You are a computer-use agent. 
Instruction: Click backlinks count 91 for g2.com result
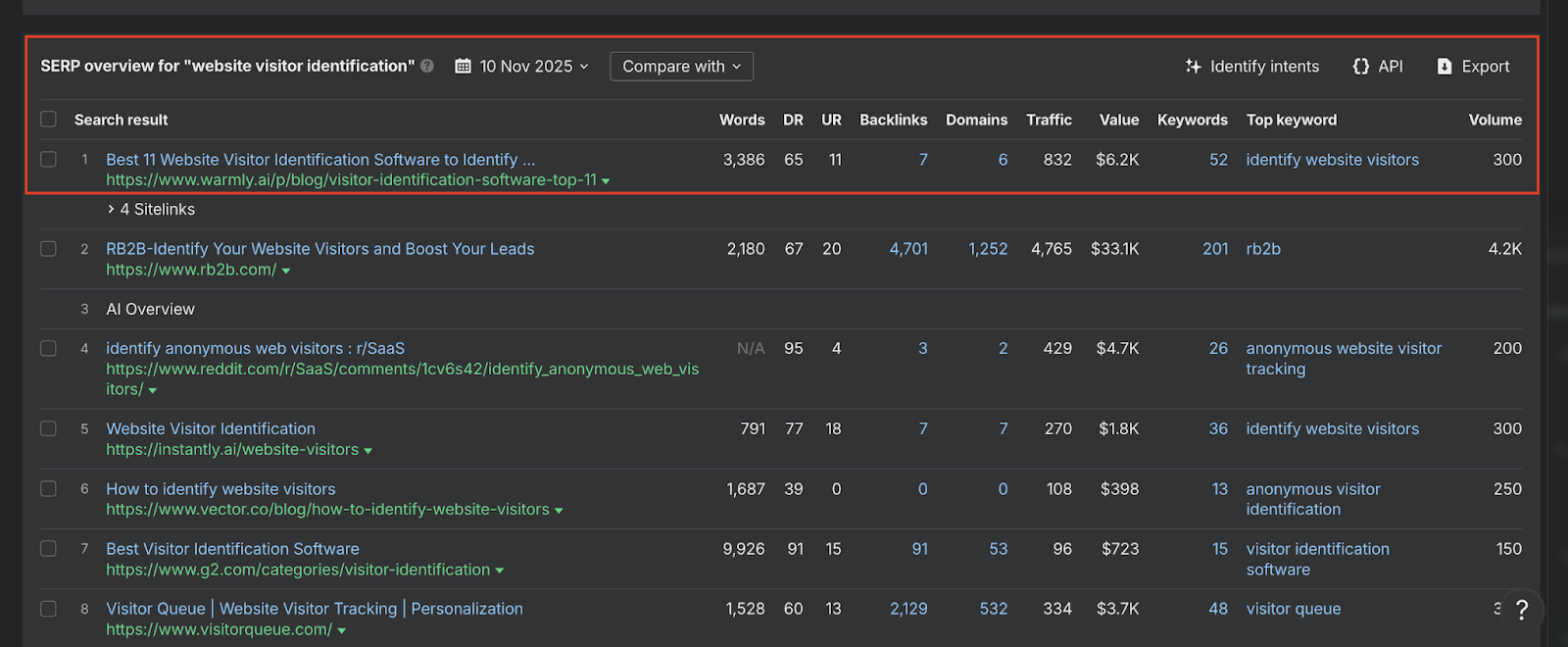(919, 549)
